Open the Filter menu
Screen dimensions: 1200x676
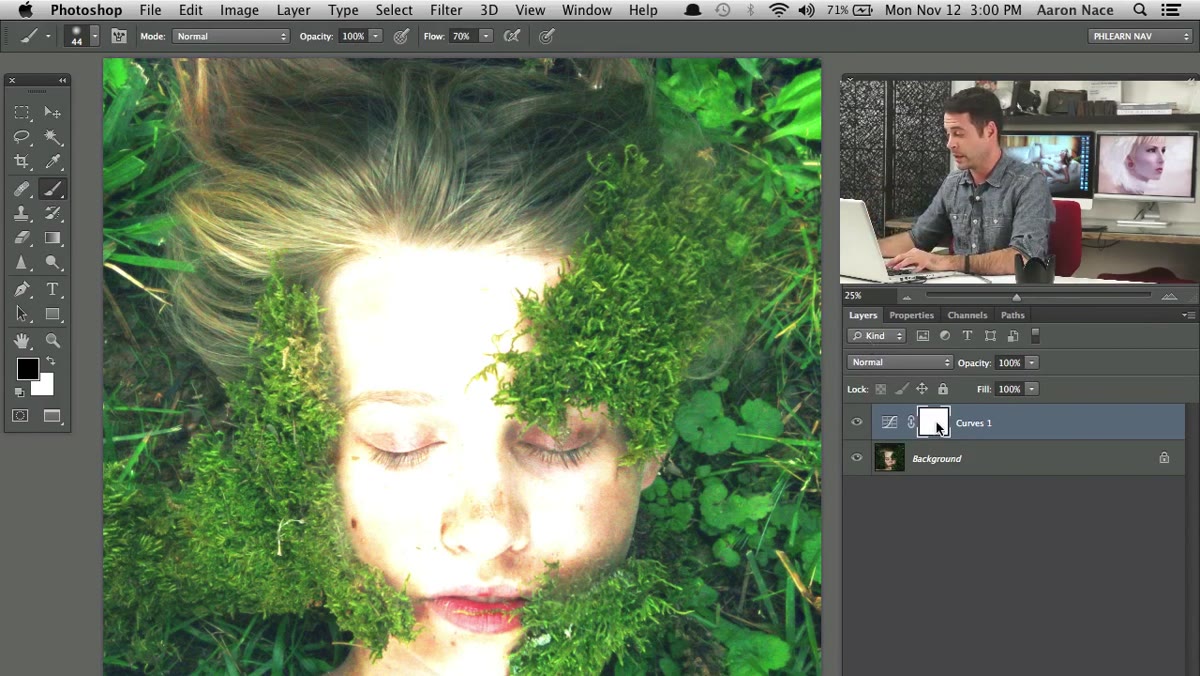pos(446,10)
